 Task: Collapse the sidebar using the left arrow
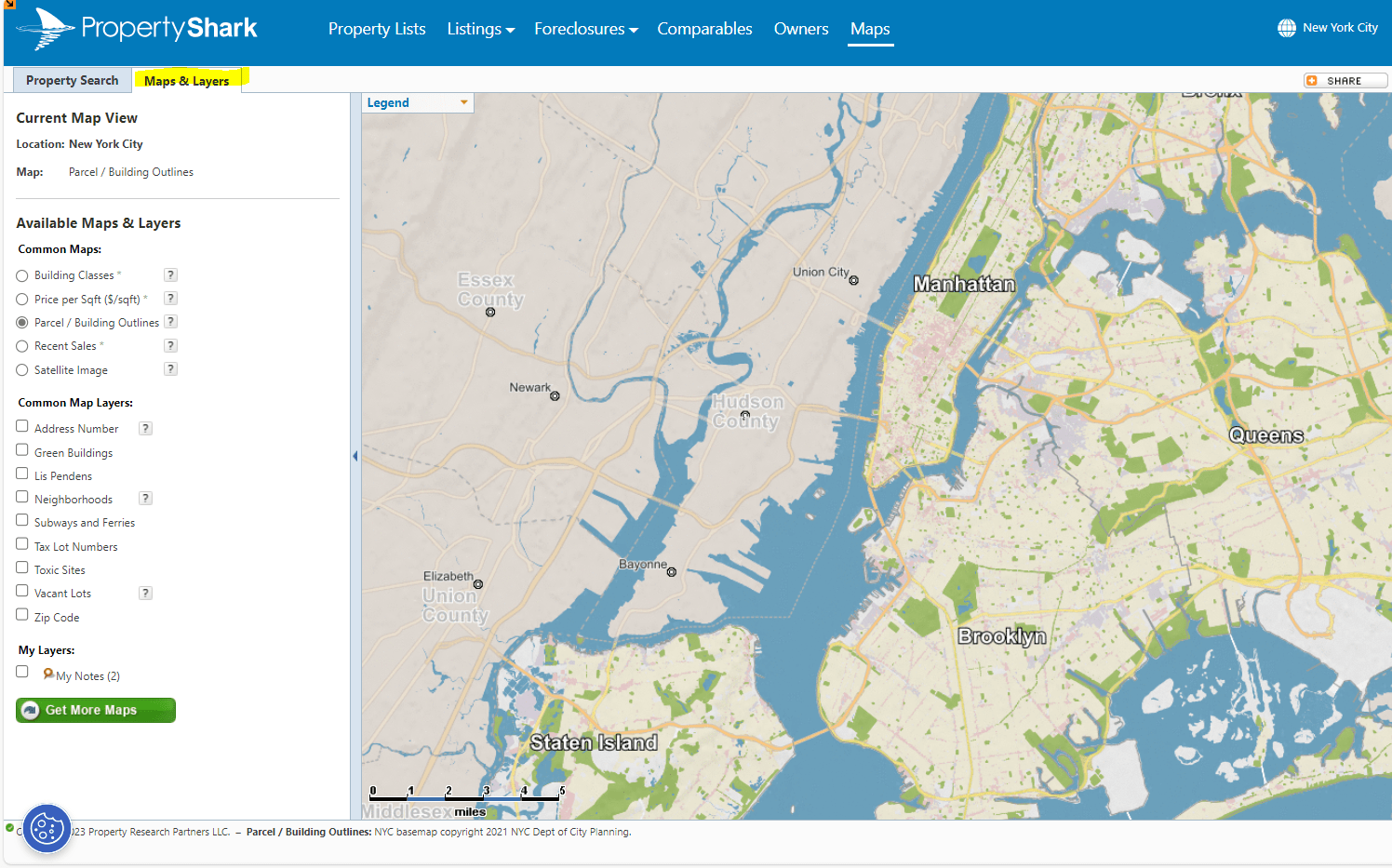pyautogui.click(x=355, y=455)
